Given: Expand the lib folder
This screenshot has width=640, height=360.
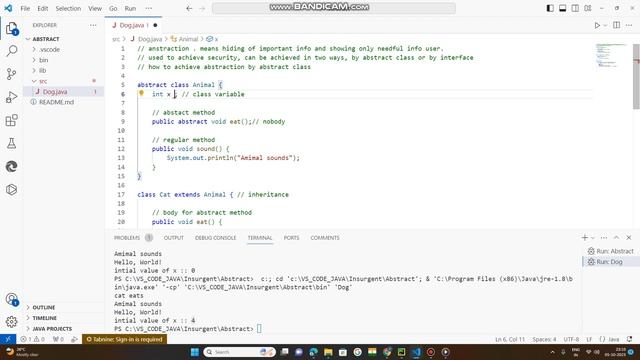Looking at the screenshot, I should pyautogui.click(x=64, y=71).
